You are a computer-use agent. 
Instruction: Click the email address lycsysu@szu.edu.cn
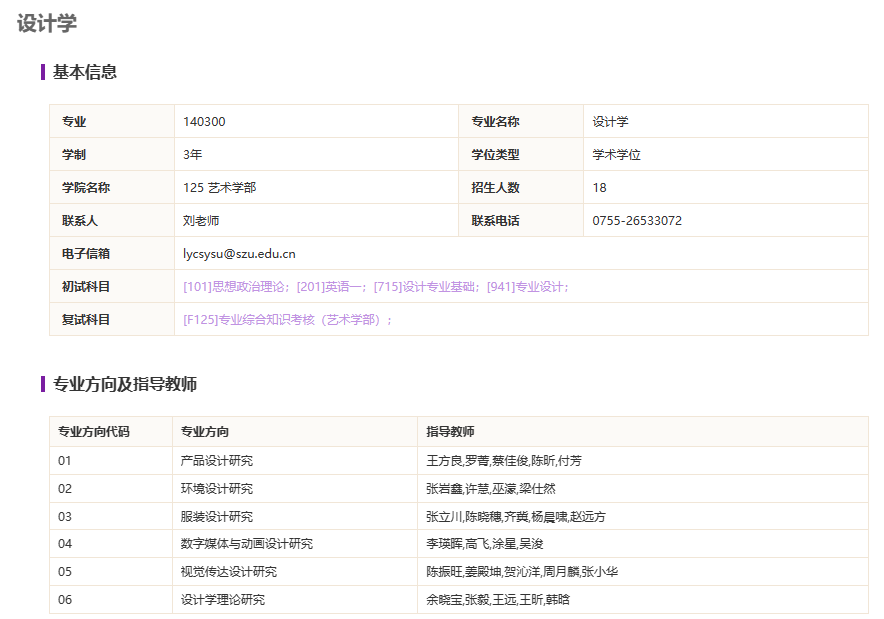point(239,254)
